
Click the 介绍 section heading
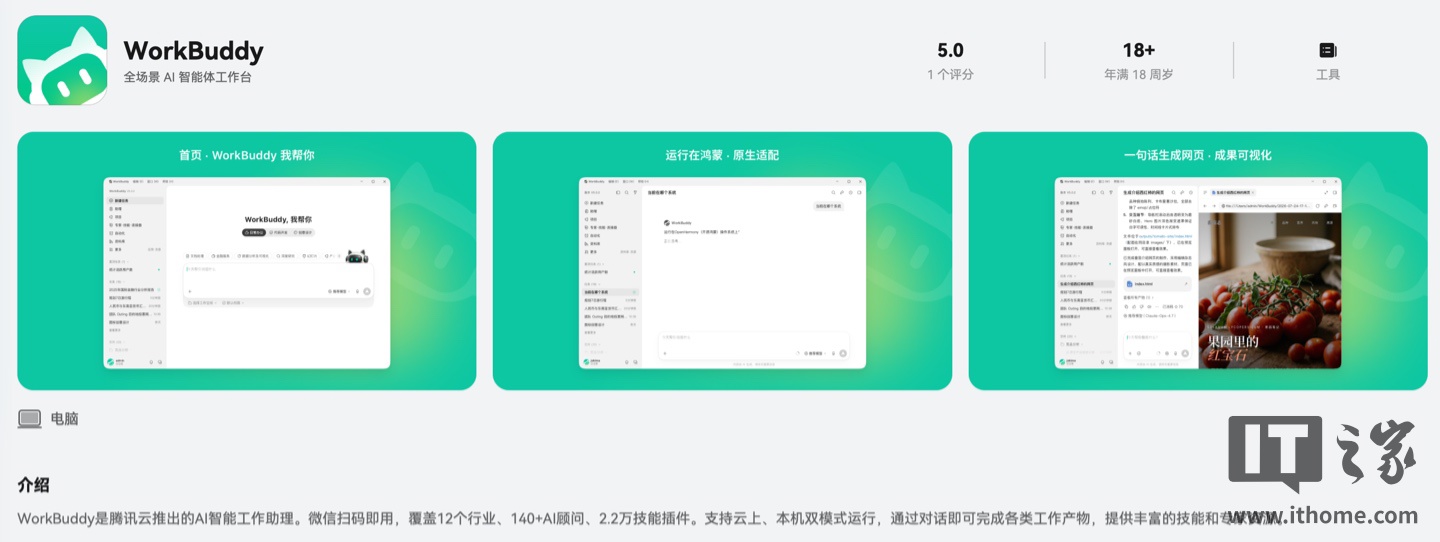(x=34, y=485)
